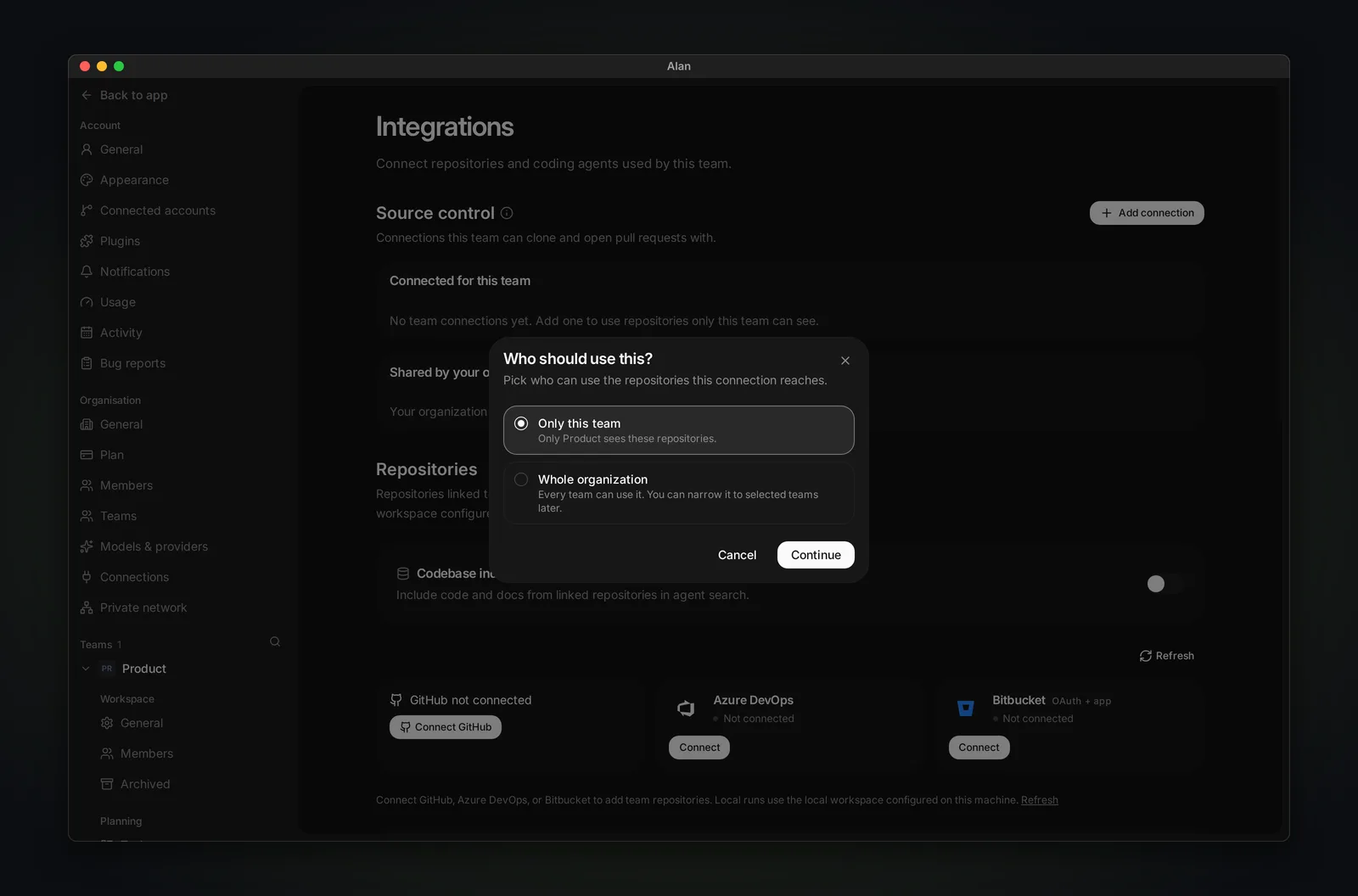Click the GitHub not connected text
This screenshot has height=896, width=1358.
pyautogui.click(x=471, y=700)
